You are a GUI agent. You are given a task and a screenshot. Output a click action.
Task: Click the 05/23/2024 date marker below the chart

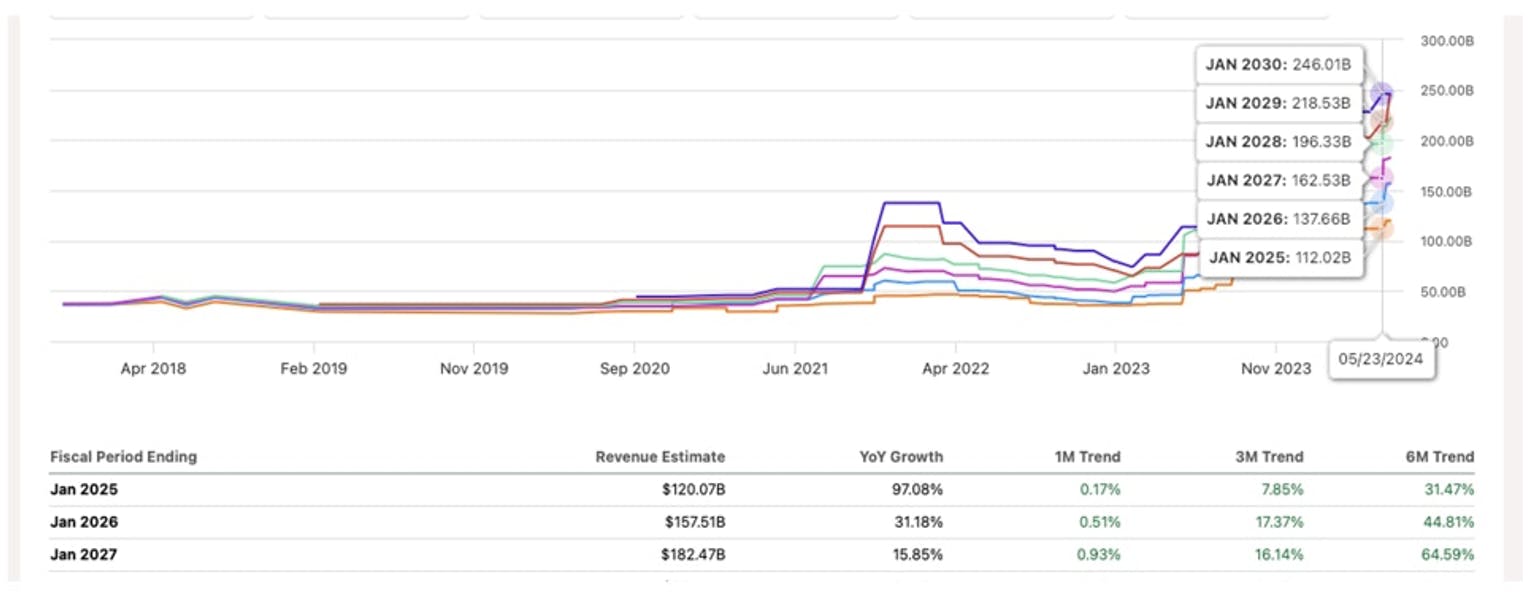pyautogui.click(x=1383, y=358)
